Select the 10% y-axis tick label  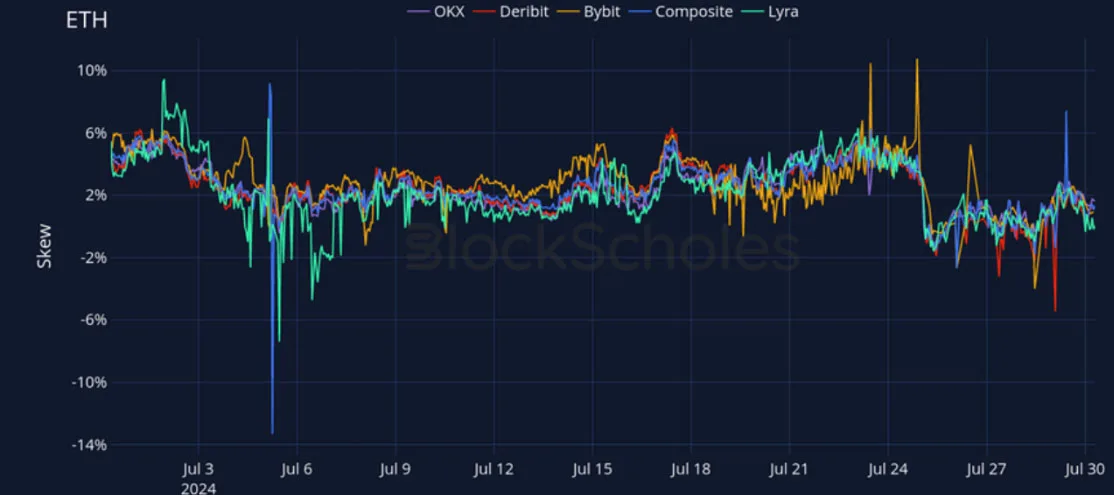point(92,71)
